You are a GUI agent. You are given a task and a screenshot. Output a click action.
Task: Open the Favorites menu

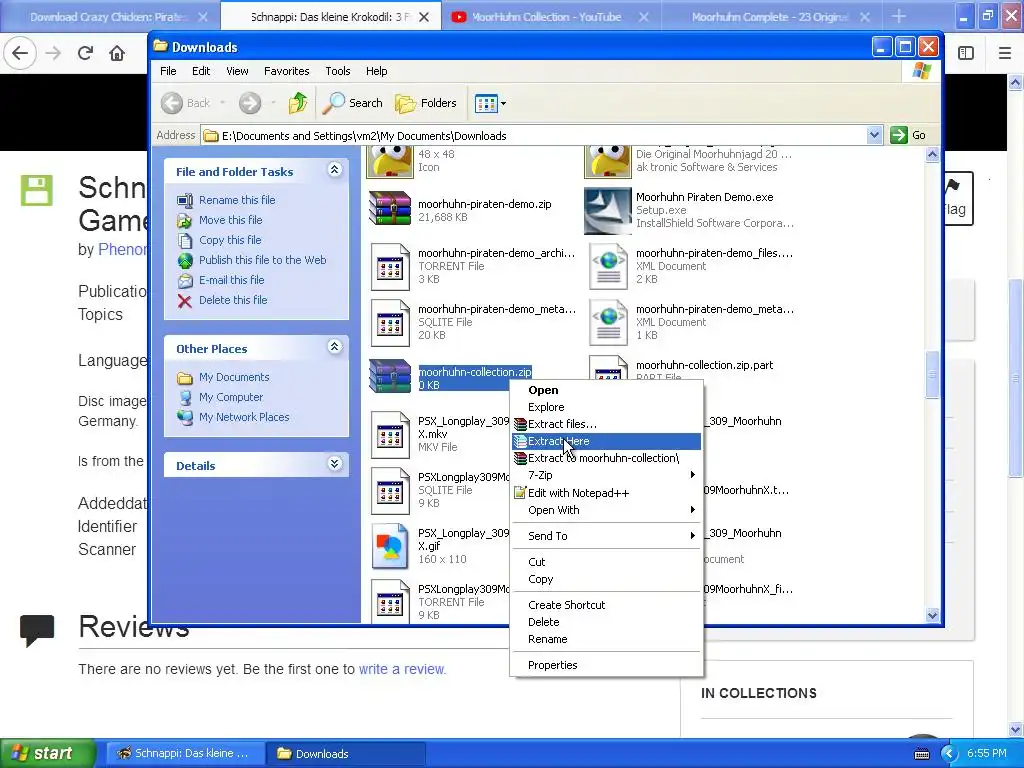[286, 71]
